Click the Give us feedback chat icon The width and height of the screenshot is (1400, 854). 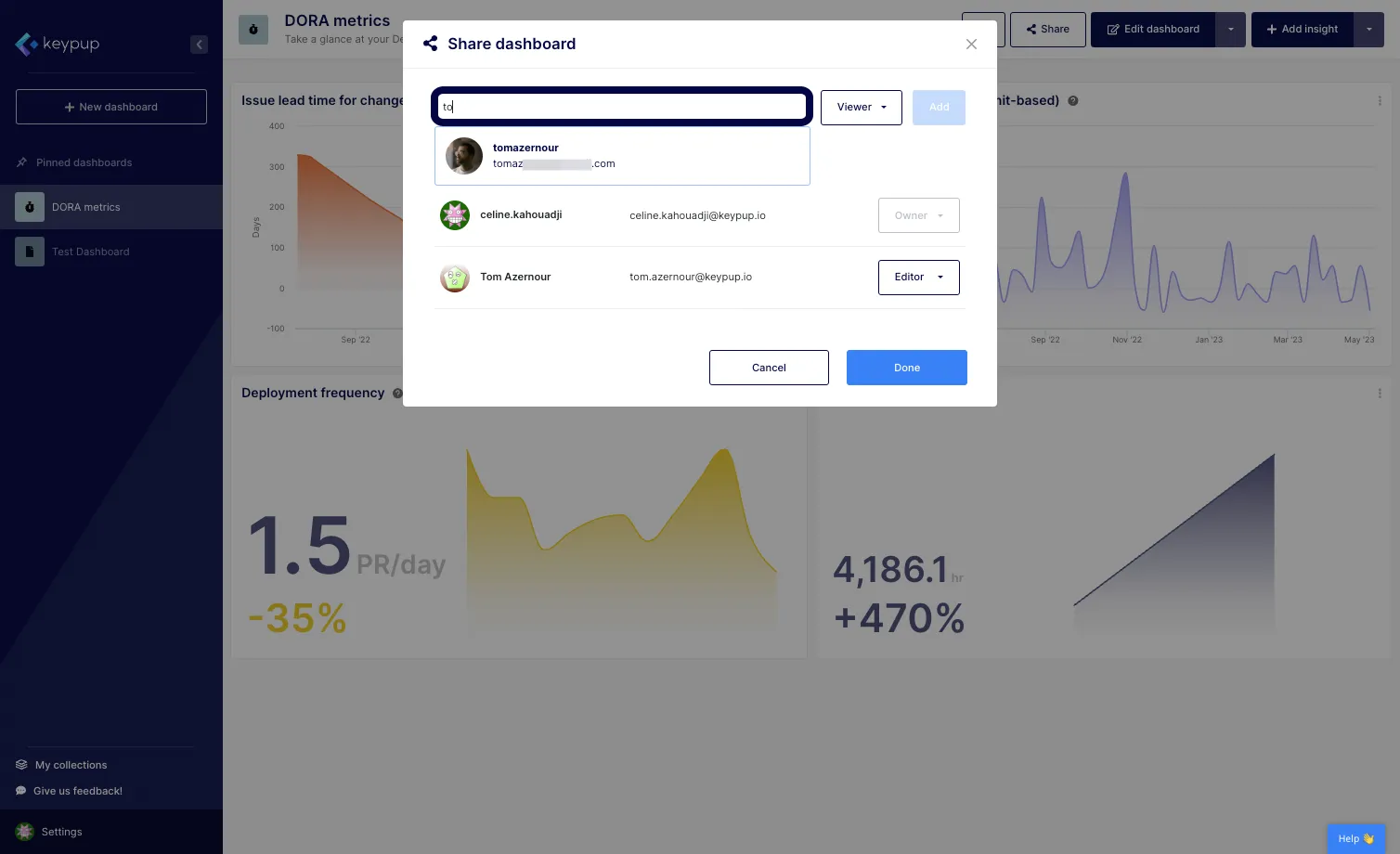coord(20,790)
